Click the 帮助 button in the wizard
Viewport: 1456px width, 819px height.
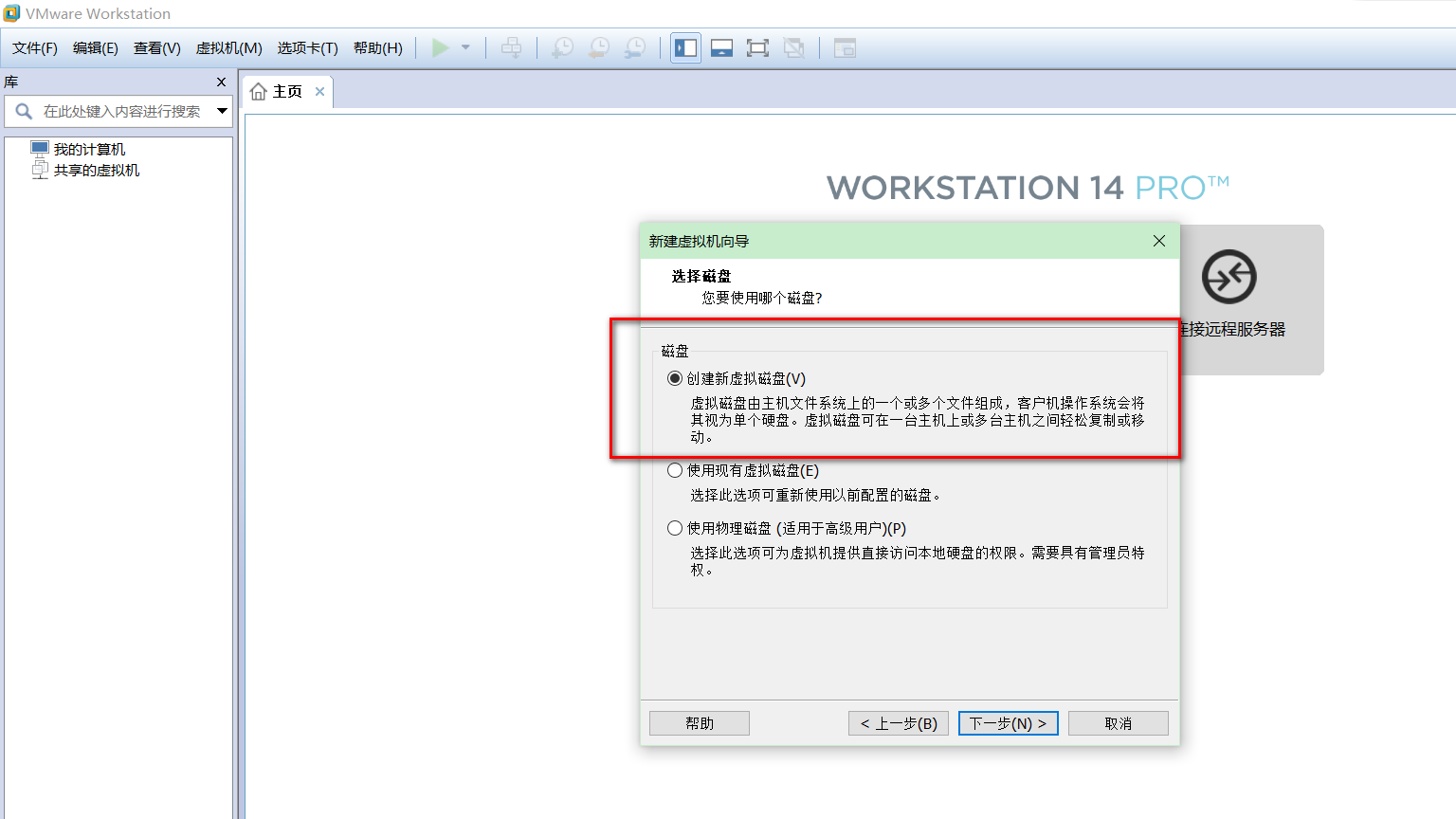click(x=699, y=722)
